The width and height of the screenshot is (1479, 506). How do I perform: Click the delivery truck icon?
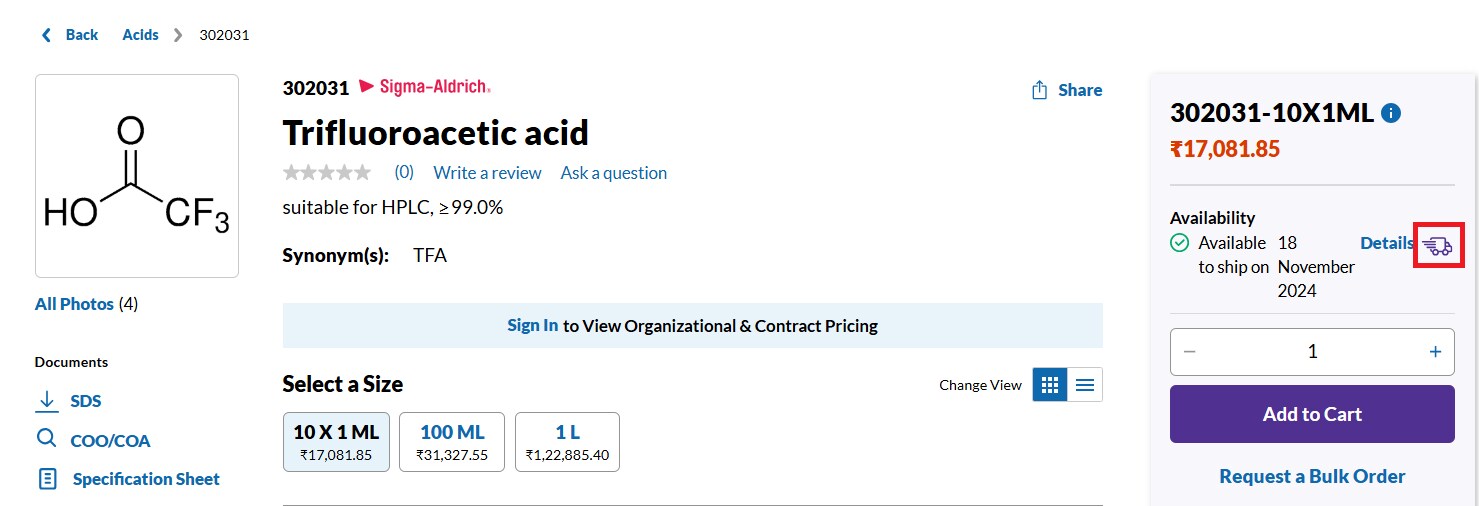1439,245
